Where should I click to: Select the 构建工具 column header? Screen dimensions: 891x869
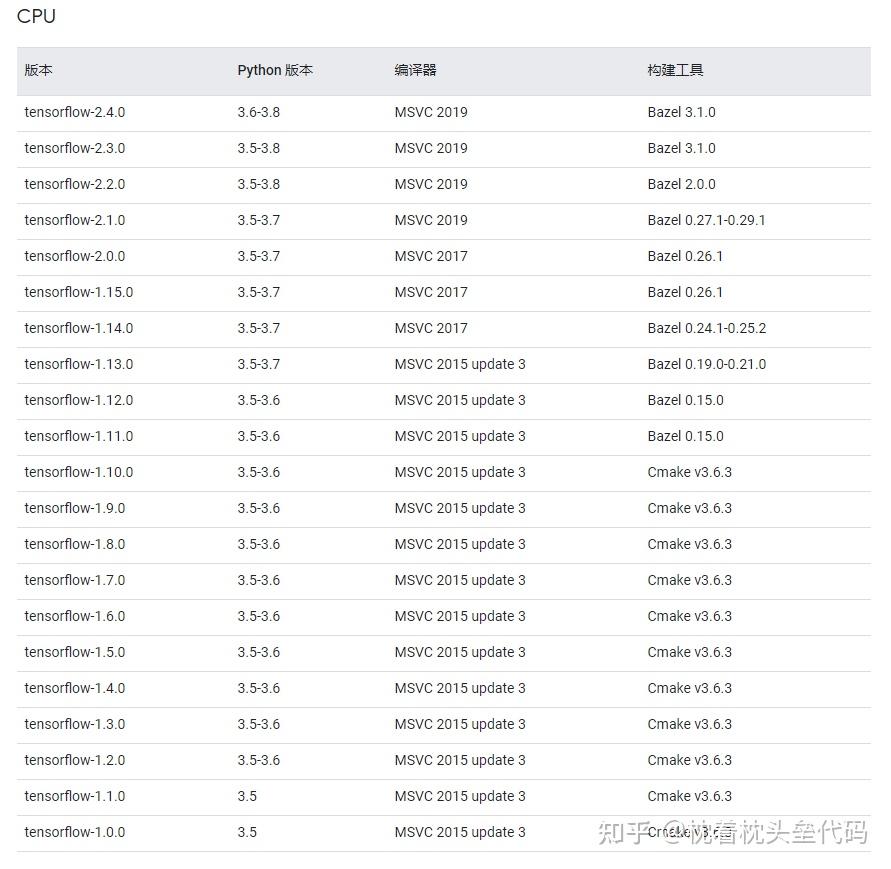pos(673,70)
